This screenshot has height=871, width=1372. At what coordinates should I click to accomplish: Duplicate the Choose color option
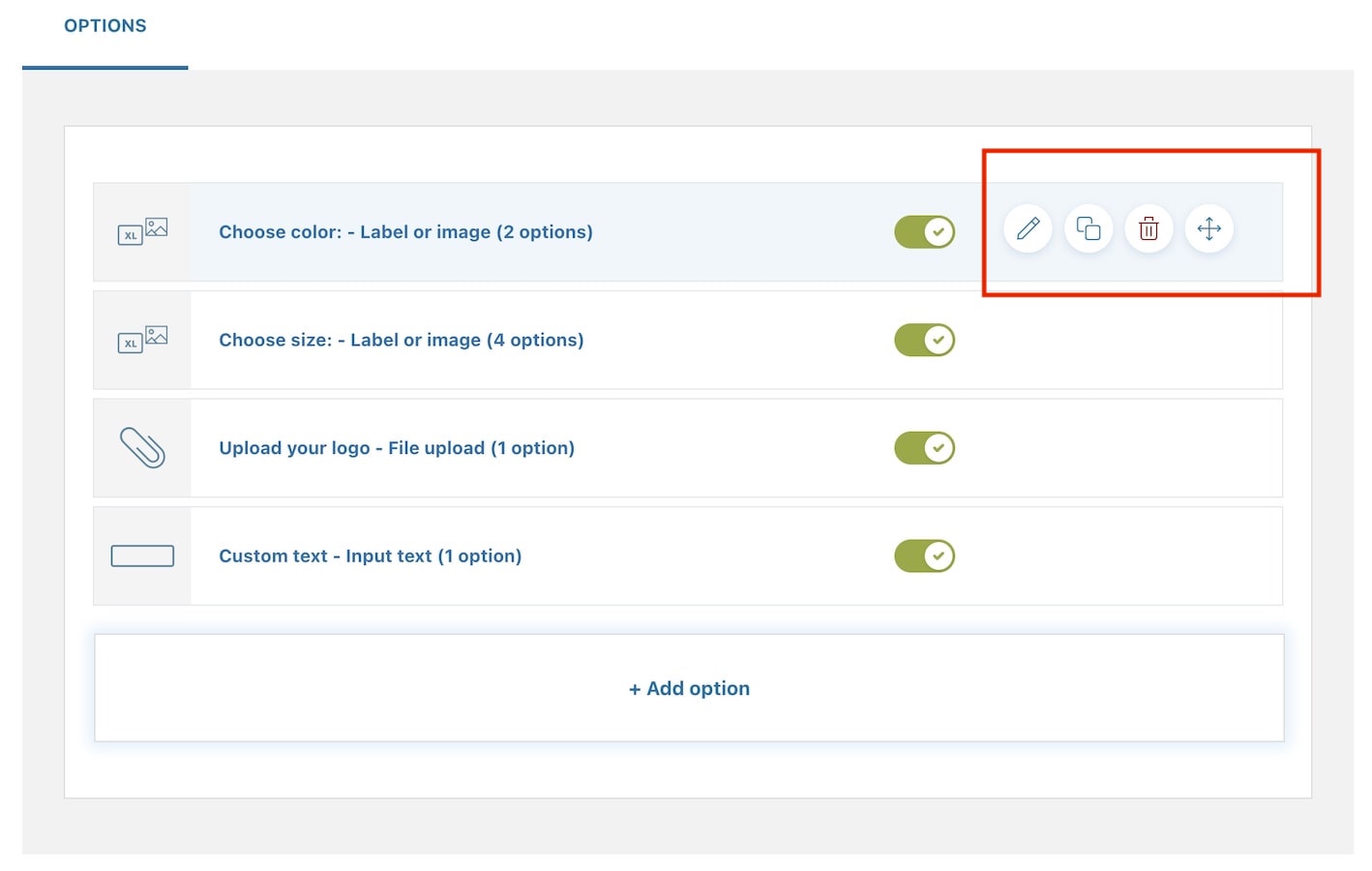click(x=1089, y=229)
